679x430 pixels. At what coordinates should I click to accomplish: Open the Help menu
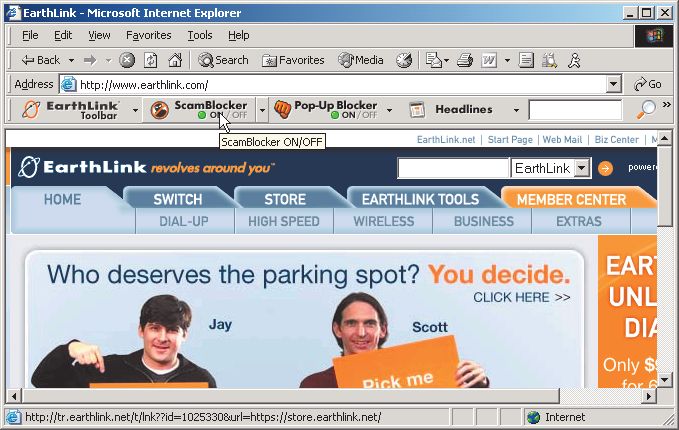(x=239, y=35)
